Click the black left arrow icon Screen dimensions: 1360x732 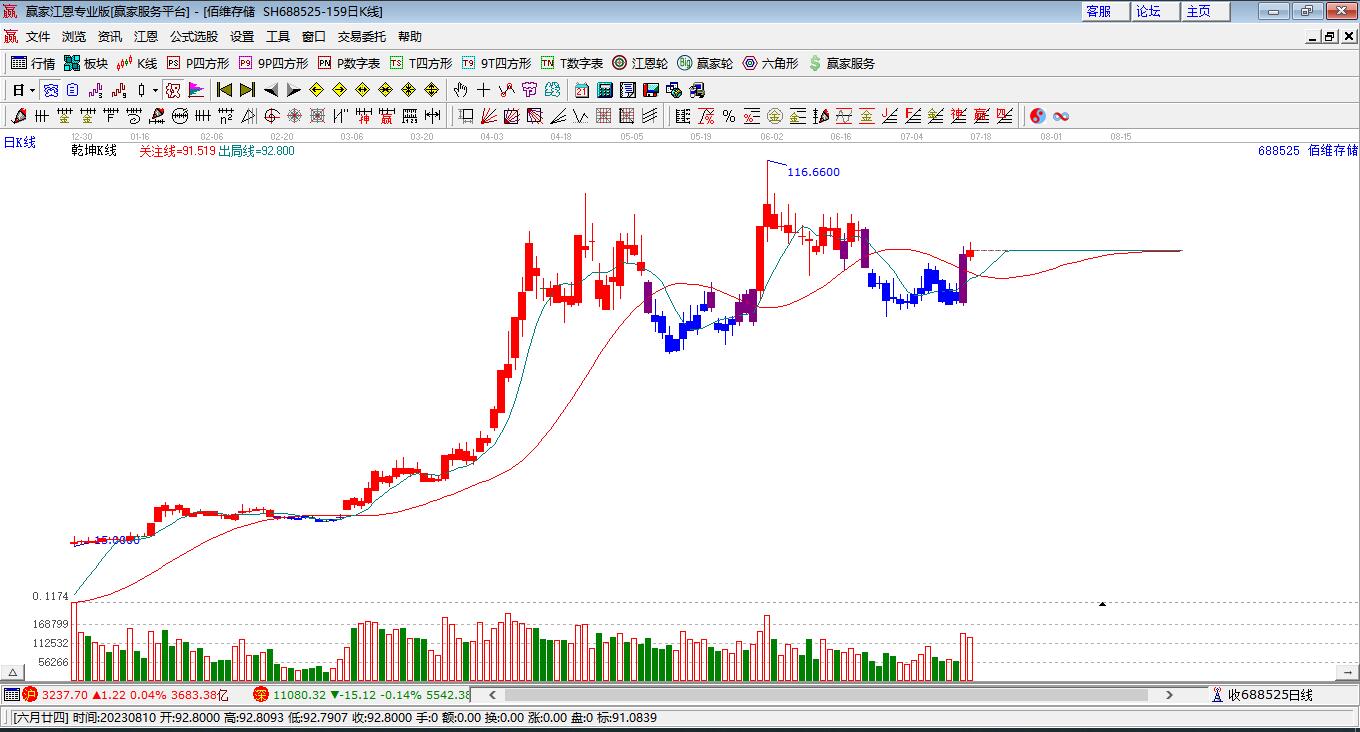click(x=271, y=90)
